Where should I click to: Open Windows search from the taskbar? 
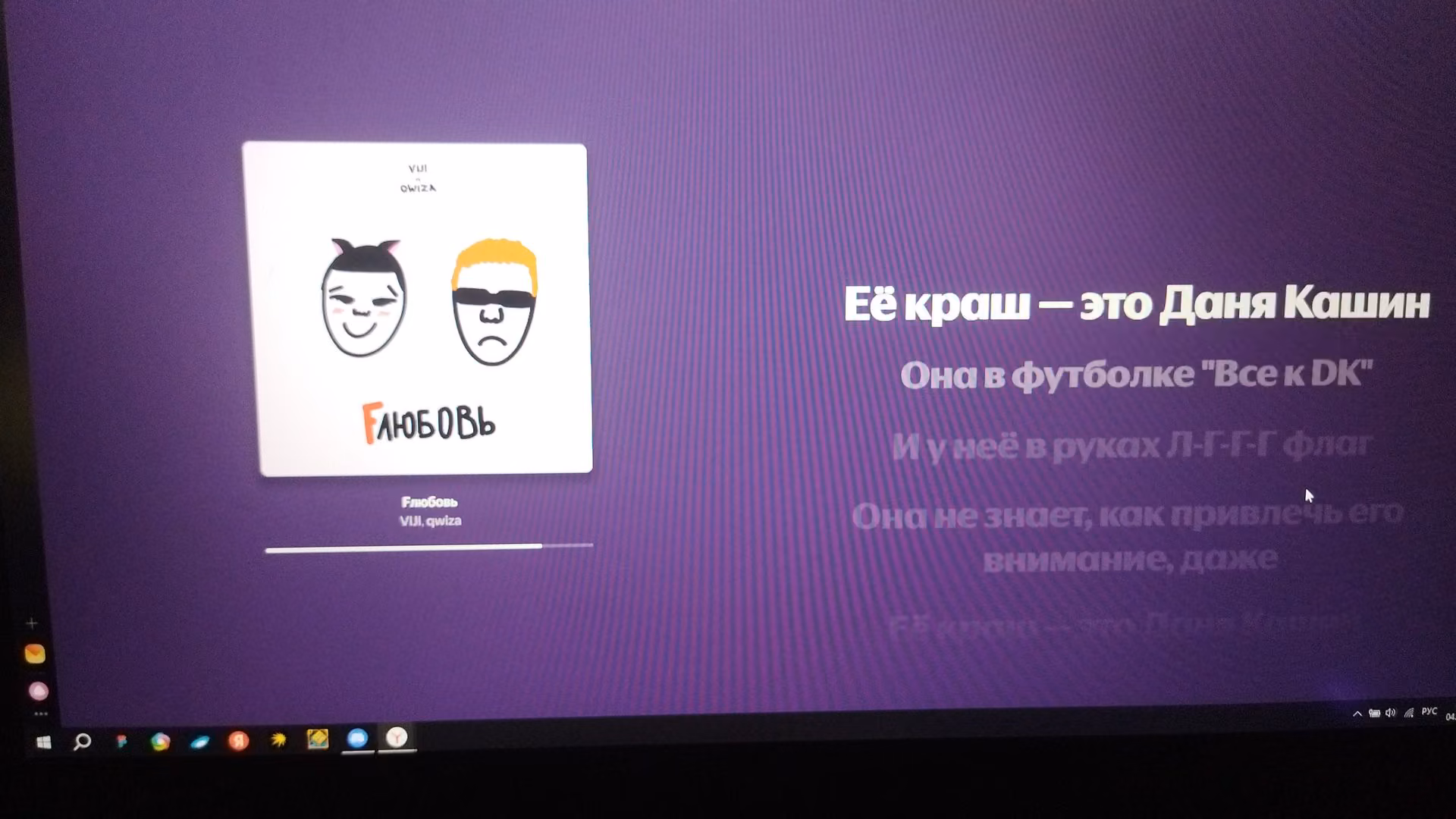[82, 742]
